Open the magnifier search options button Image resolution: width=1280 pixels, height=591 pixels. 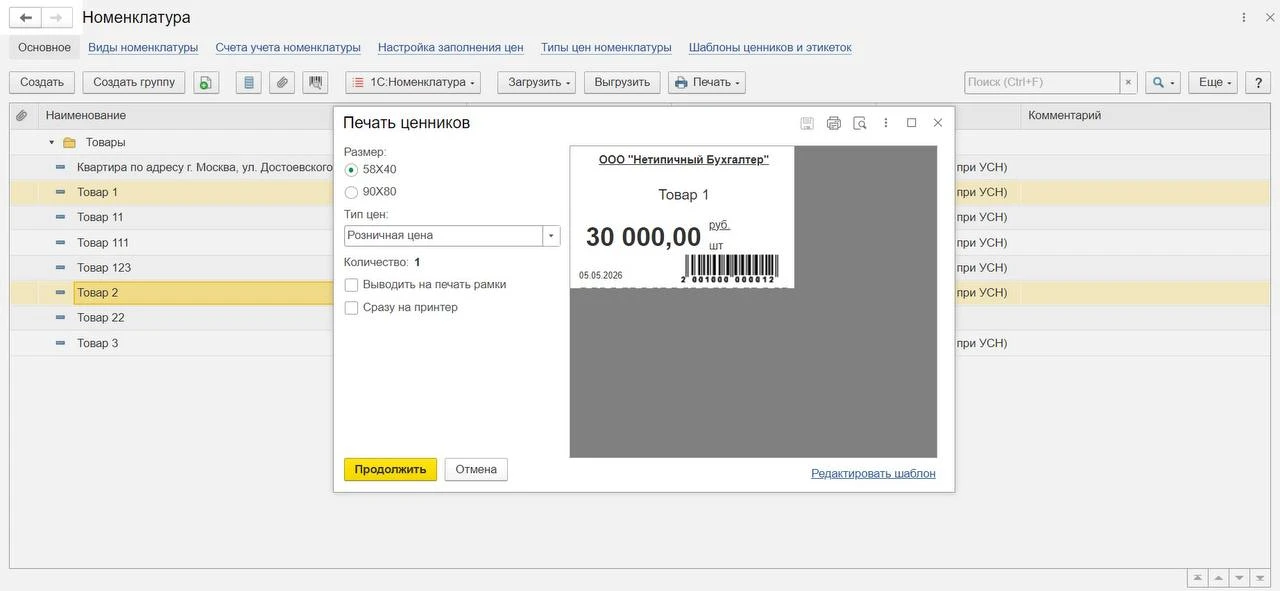[x=1162, y=82]
